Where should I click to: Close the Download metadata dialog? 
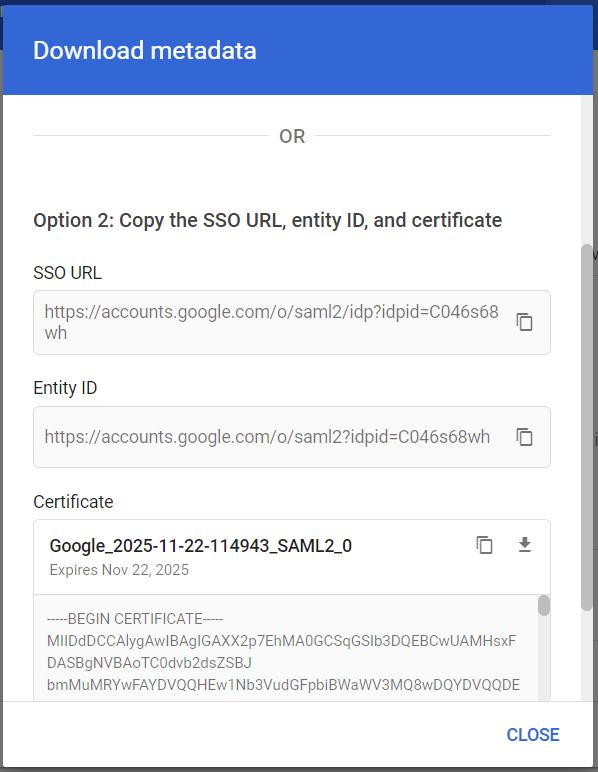point(533,735)
